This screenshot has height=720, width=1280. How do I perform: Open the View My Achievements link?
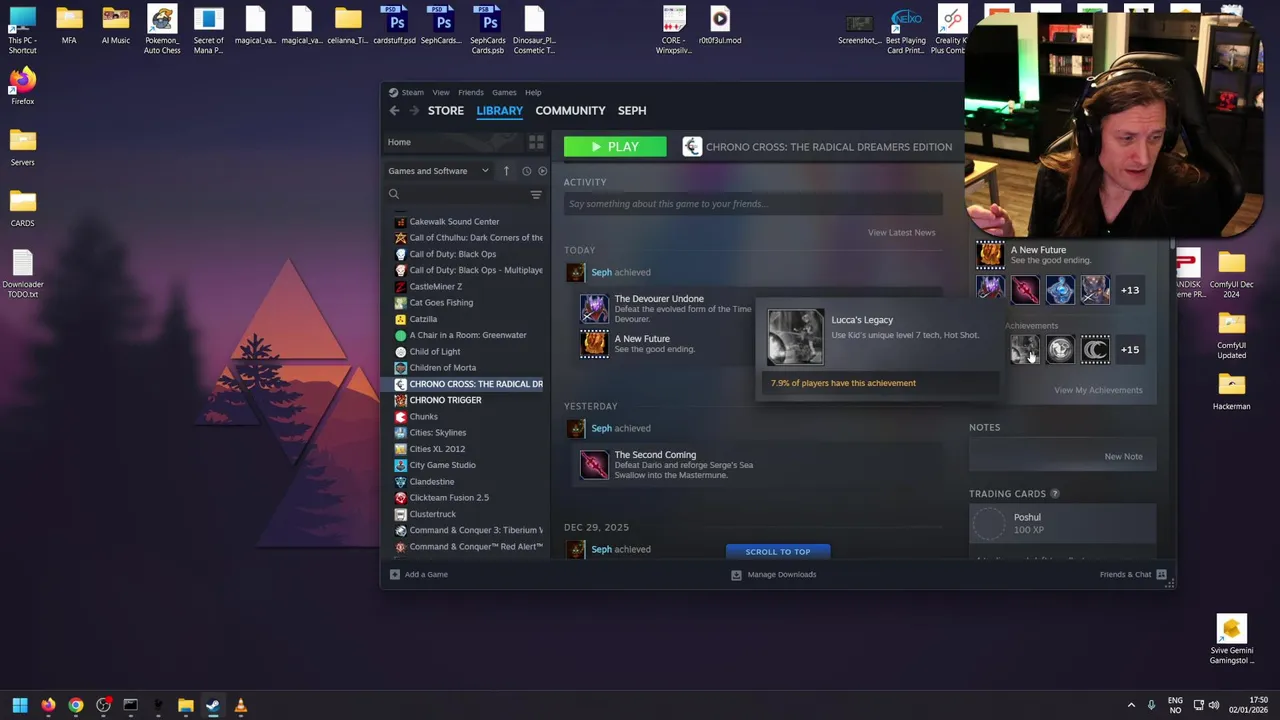(x=1098, y=390)
